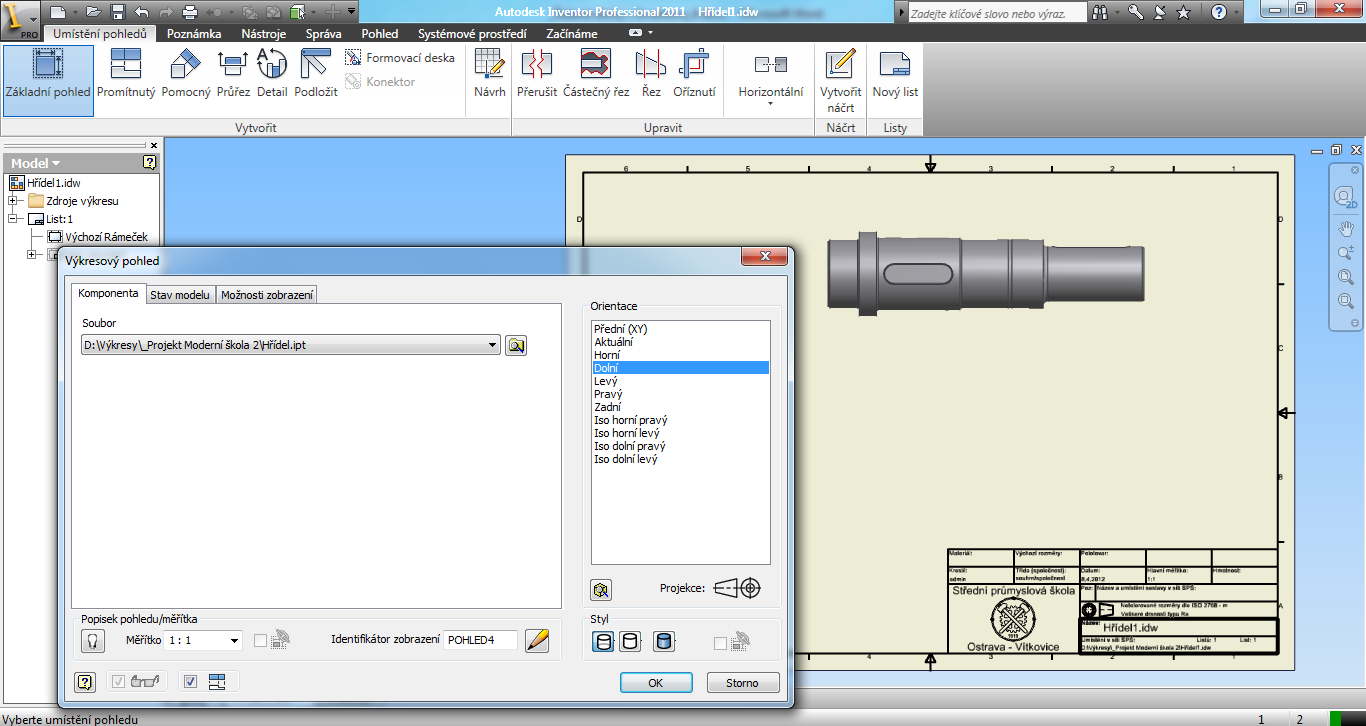The height and width of the screenshot is (726, 1366).
Task: Select Výchozí Rámeček in model tree
Action: (x=98, y=237)
